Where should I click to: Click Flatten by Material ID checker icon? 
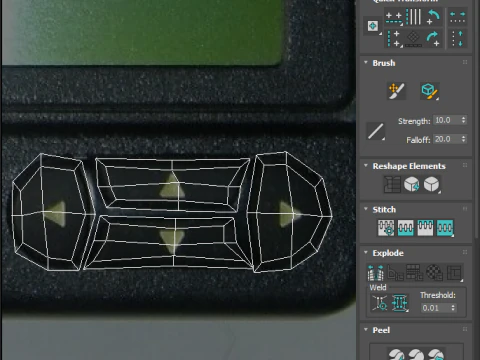434,273
